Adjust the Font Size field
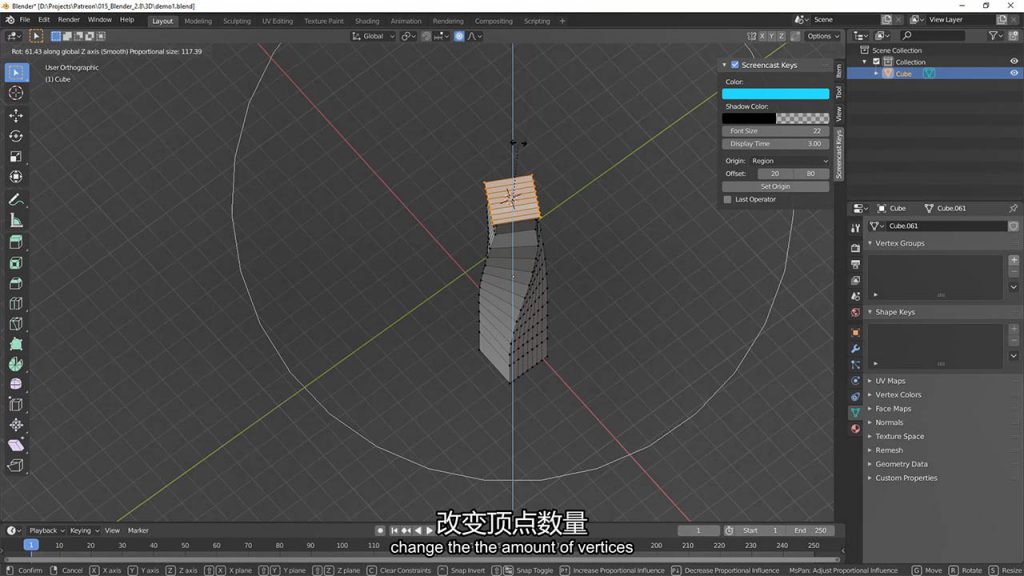This screenshot has width=1024, height=576. (x=775, y=131)
